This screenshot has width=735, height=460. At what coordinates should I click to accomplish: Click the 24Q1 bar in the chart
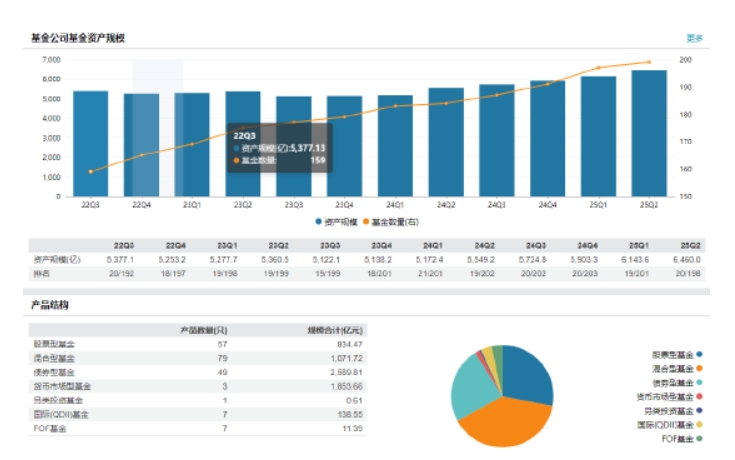pyautogui.click(x=395, y=145)
